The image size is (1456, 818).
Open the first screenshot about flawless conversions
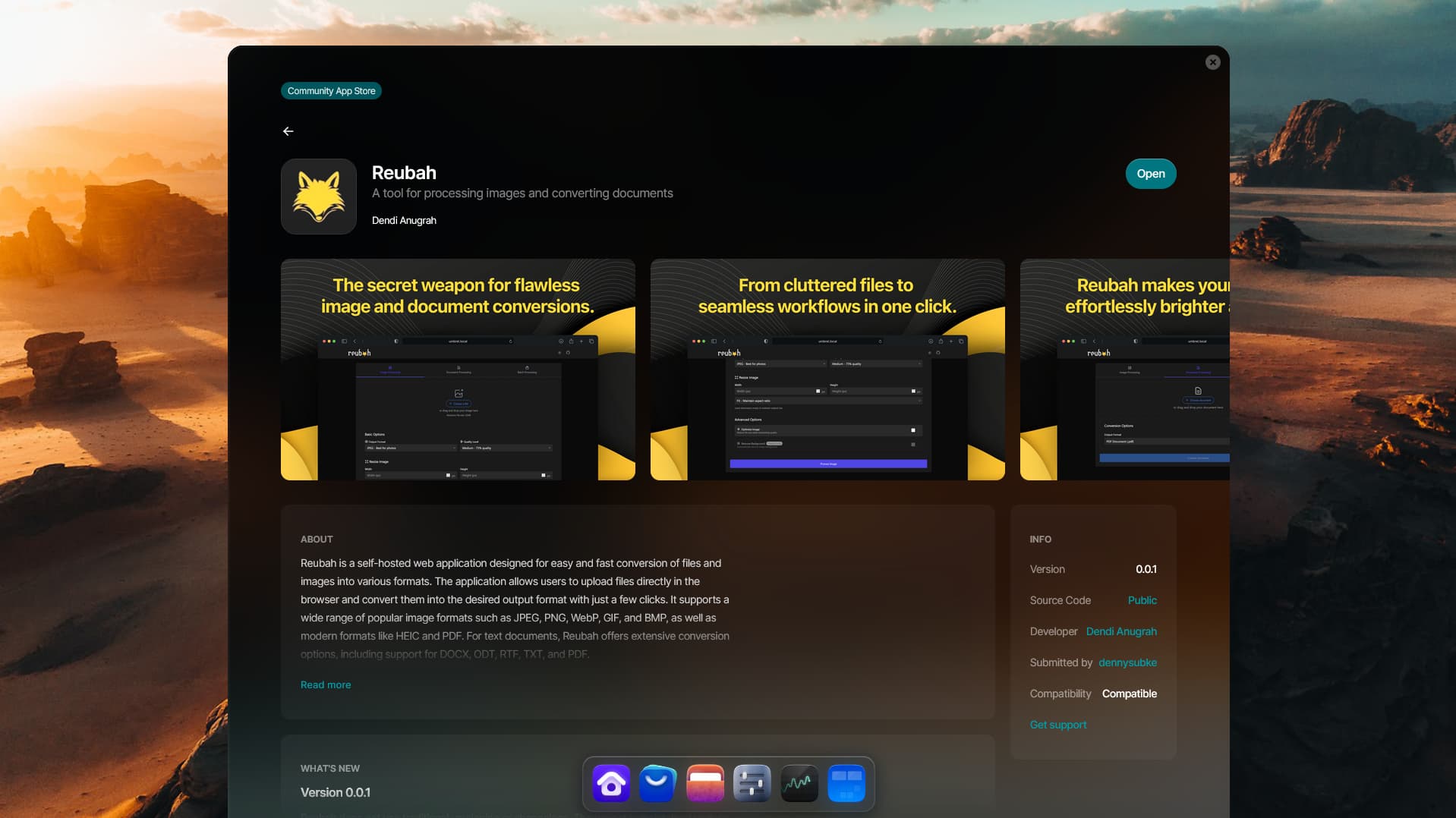(x=458, y=370)
